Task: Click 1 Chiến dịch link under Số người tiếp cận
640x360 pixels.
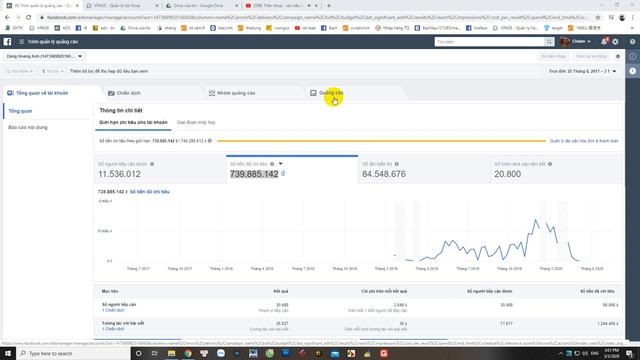Action: 113,310
